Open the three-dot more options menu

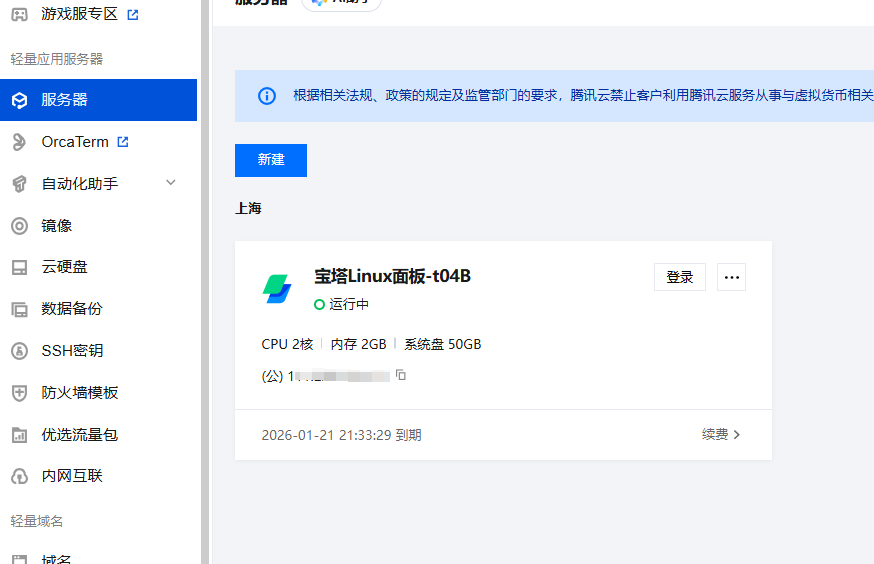(x=731, y=277)
